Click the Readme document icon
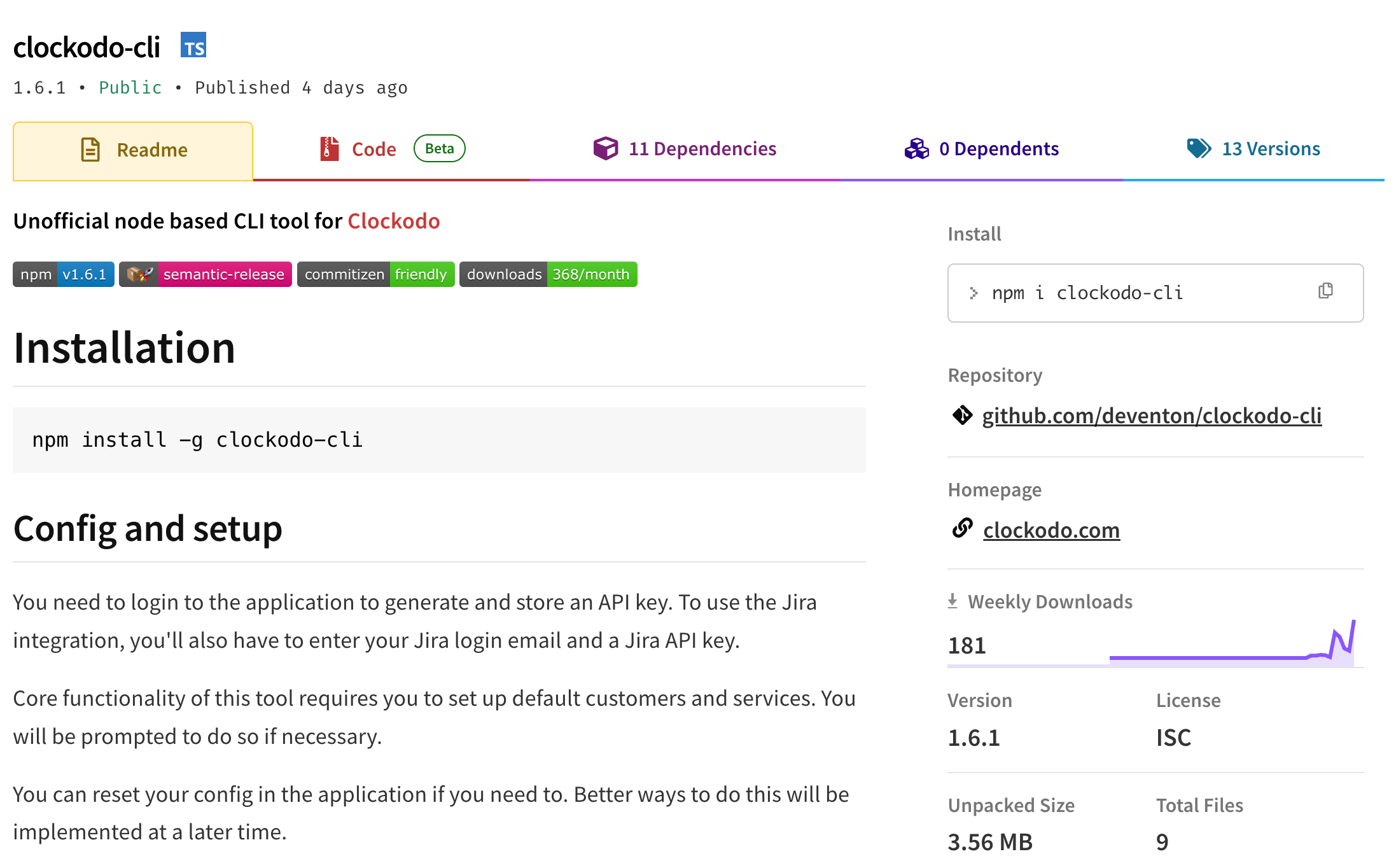The image size is (1396, 868). tap(90, 150)
